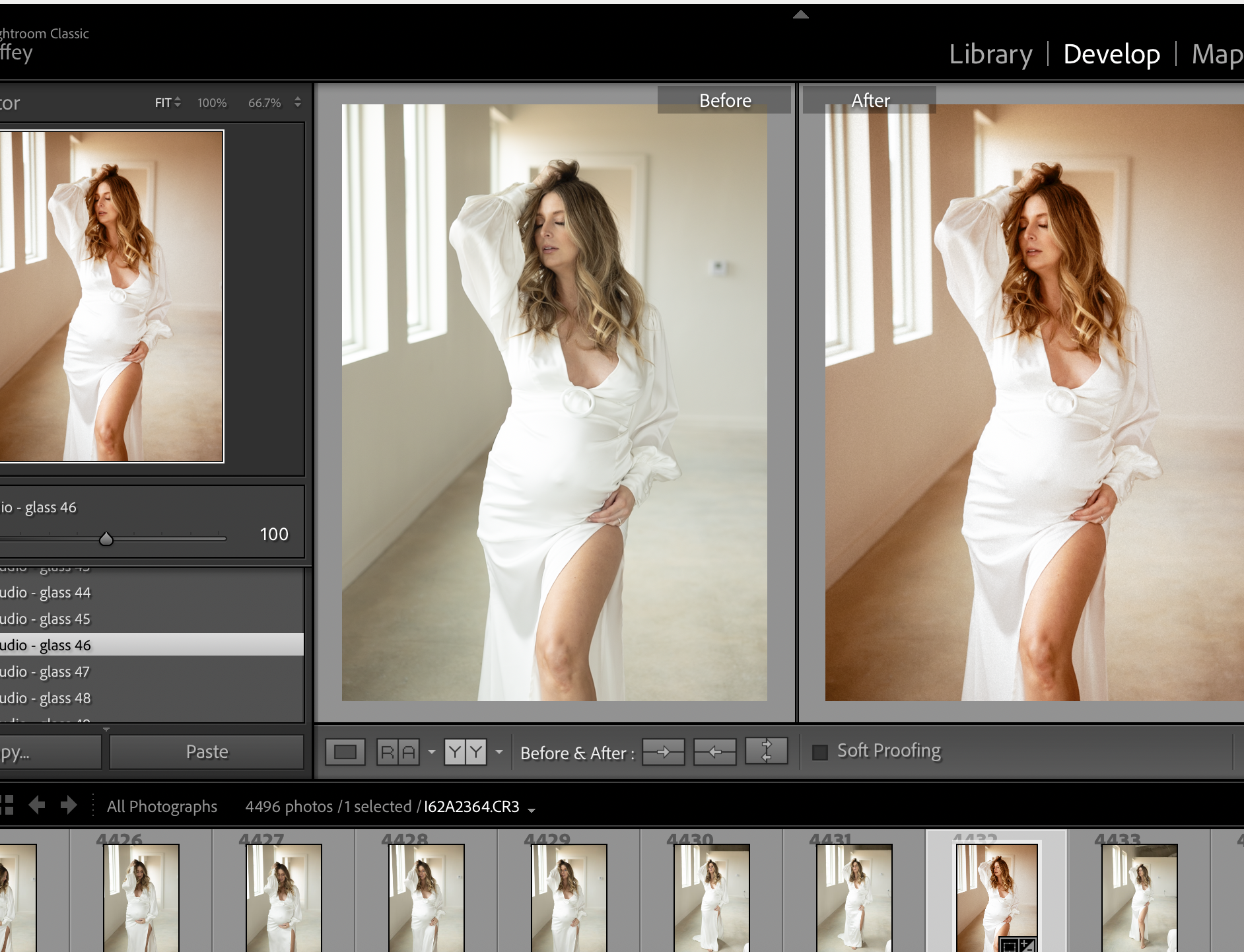Image resolution: width=1244 pixels, height=952 pixels.
Task: Swap Before and After settings
Action: tap(767, 751)
